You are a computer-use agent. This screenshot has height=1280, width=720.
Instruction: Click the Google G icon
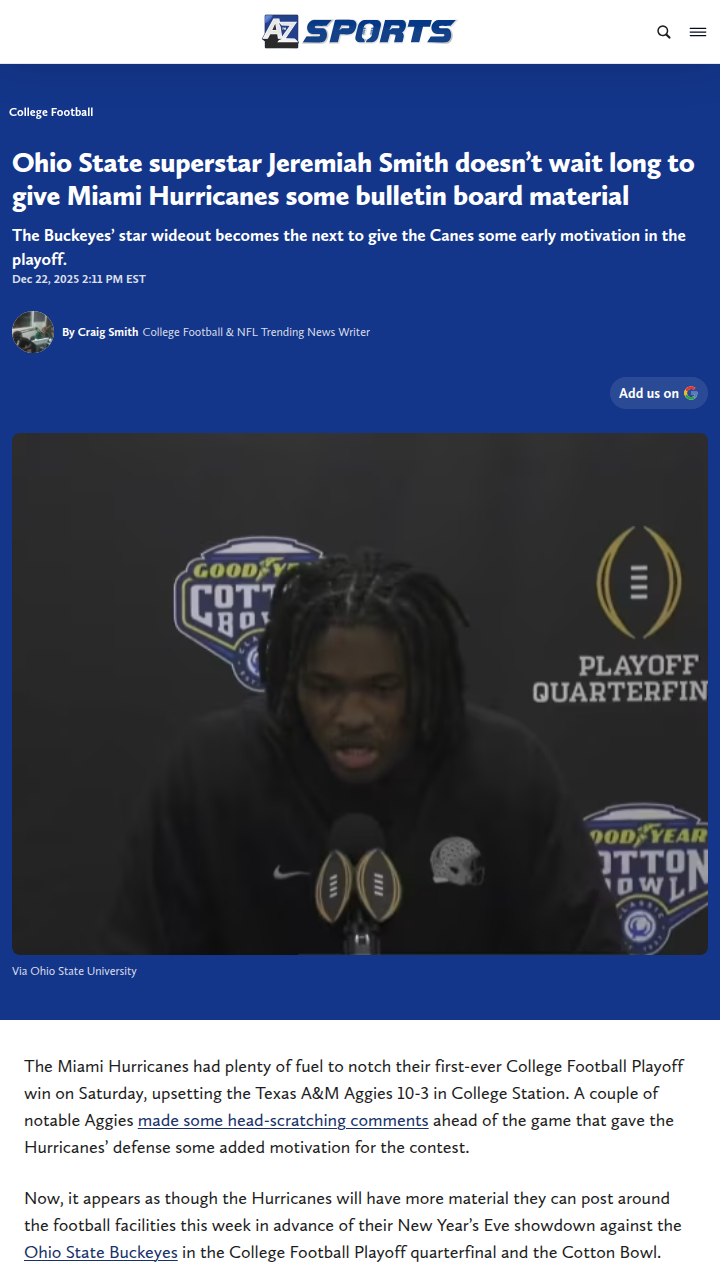[x=691, y=393]
